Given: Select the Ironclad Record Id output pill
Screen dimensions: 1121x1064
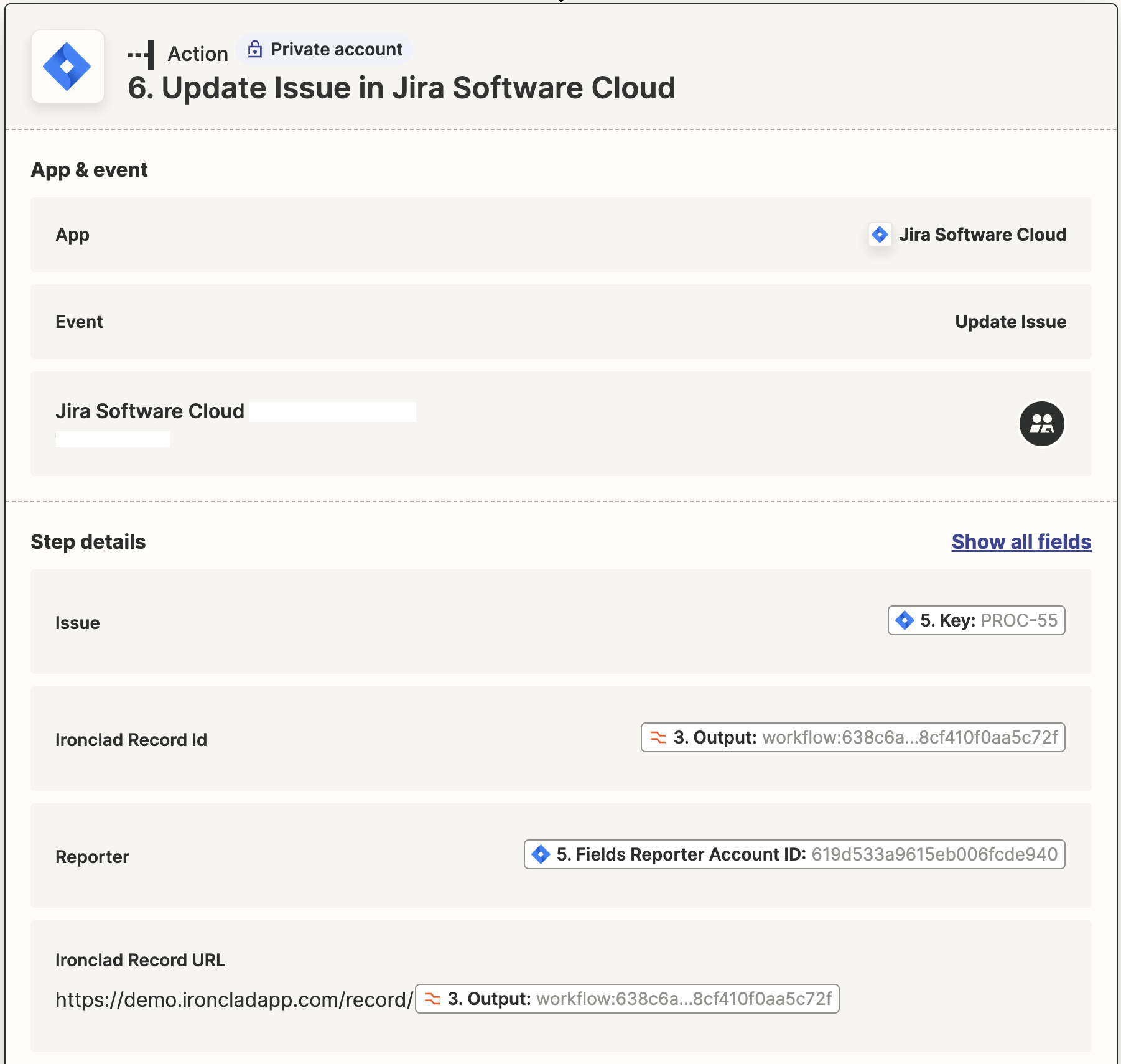Looking at the screenshot, I should 853,737.
